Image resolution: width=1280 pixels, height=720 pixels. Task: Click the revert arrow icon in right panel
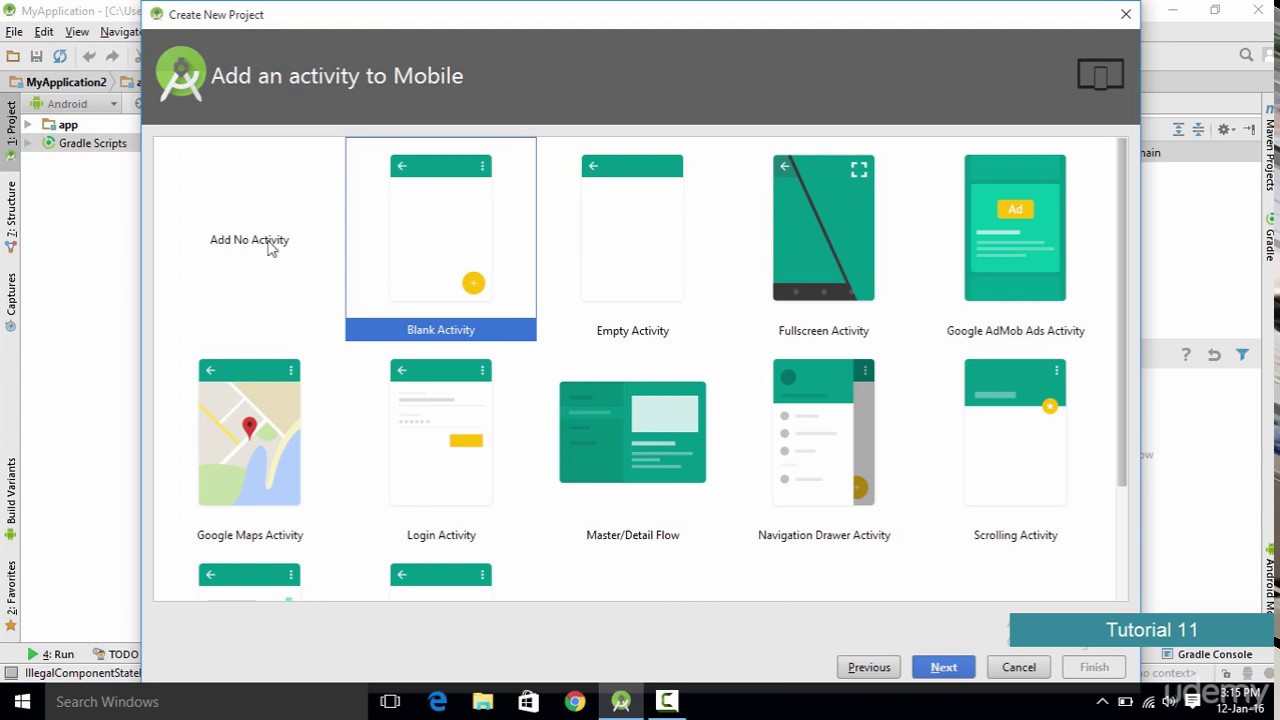[1214, 355]
